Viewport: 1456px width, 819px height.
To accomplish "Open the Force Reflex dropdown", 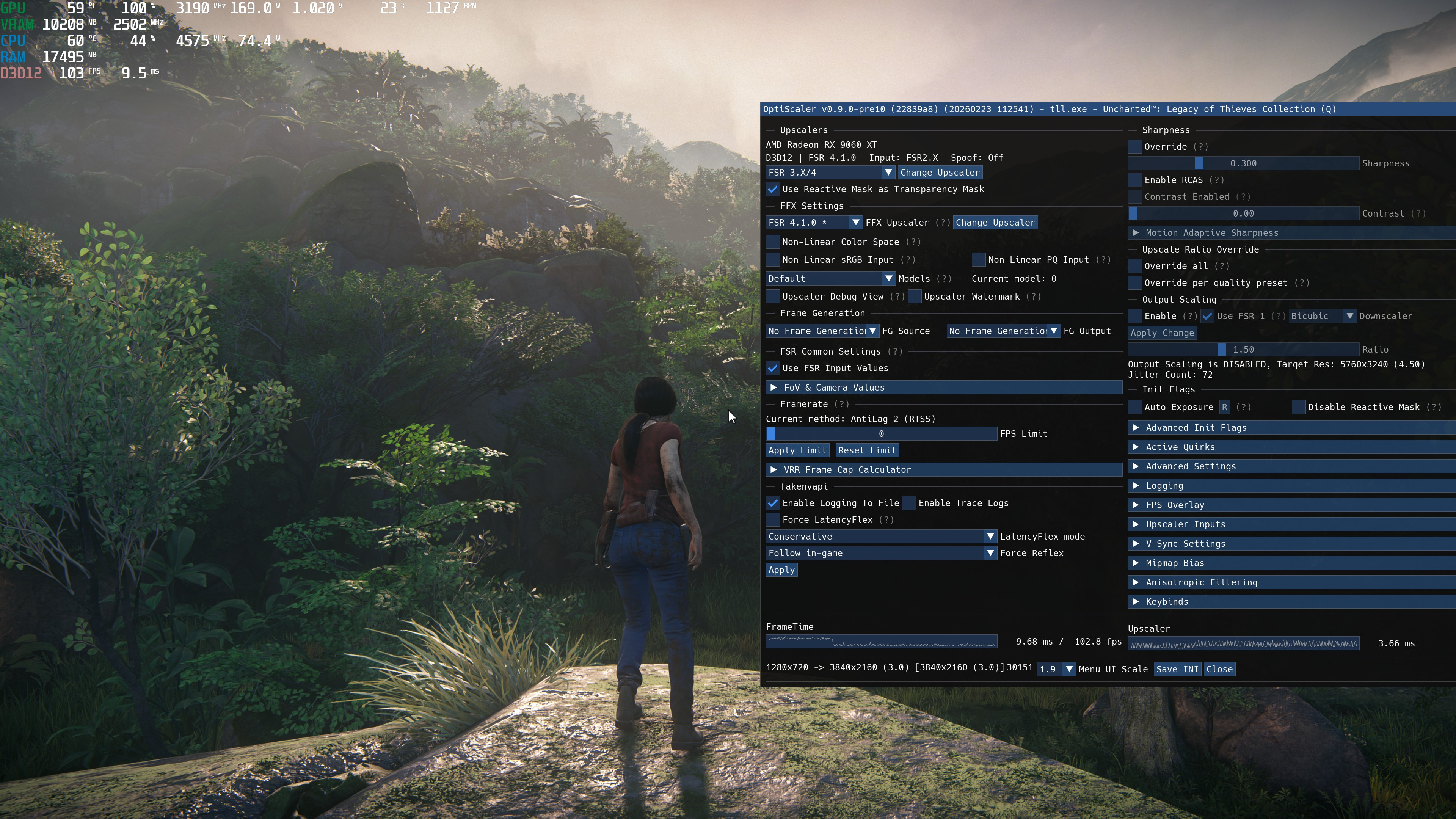I will (x=881, y=553).
